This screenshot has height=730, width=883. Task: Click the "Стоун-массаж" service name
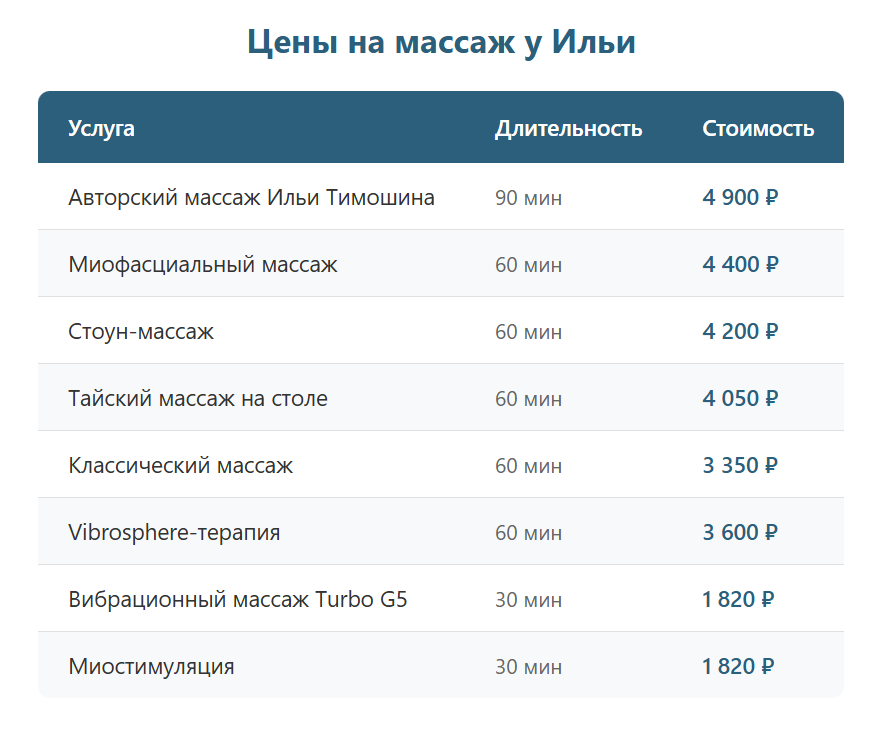141,332
